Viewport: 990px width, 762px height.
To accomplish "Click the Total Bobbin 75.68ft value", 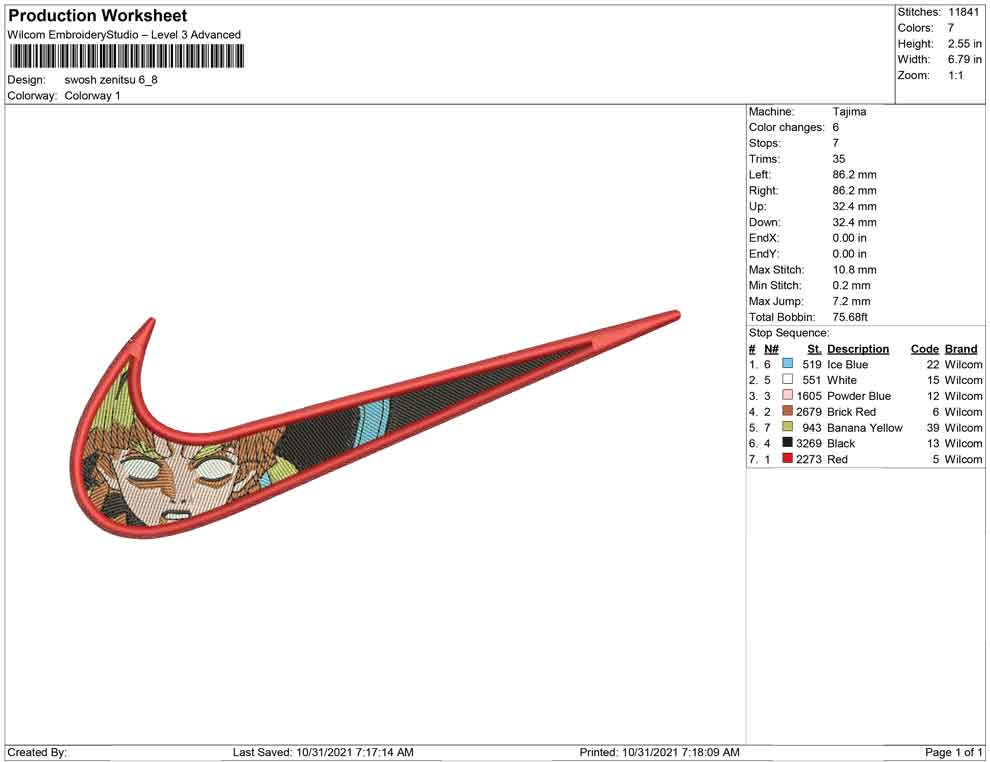I will 850,317.
